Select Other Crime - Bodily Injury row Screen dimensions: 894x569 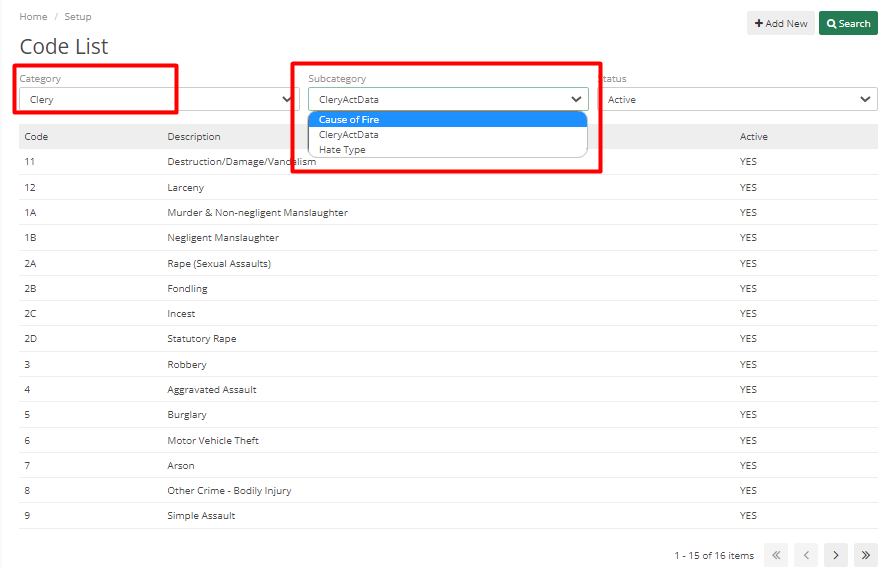[448, 490]
